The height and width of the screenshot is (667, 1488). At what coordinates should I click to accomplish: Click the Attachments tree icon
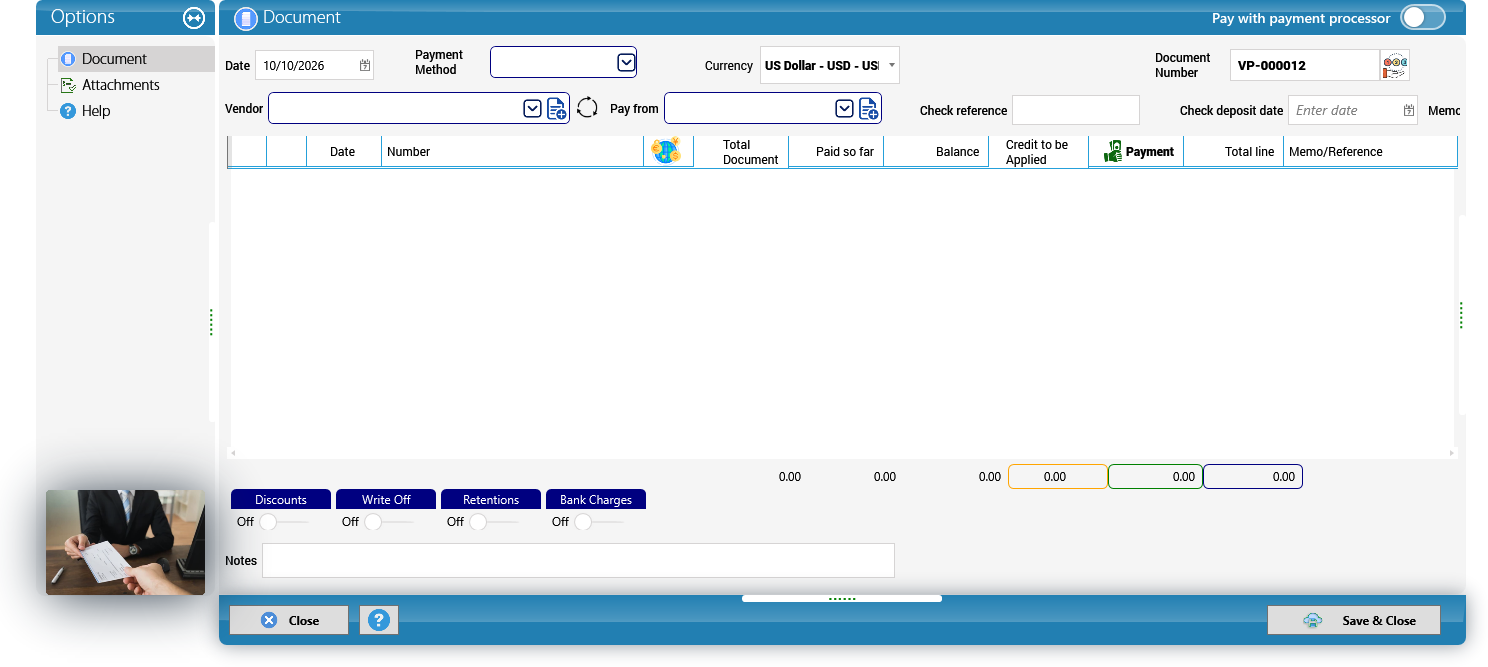point(68,85)
